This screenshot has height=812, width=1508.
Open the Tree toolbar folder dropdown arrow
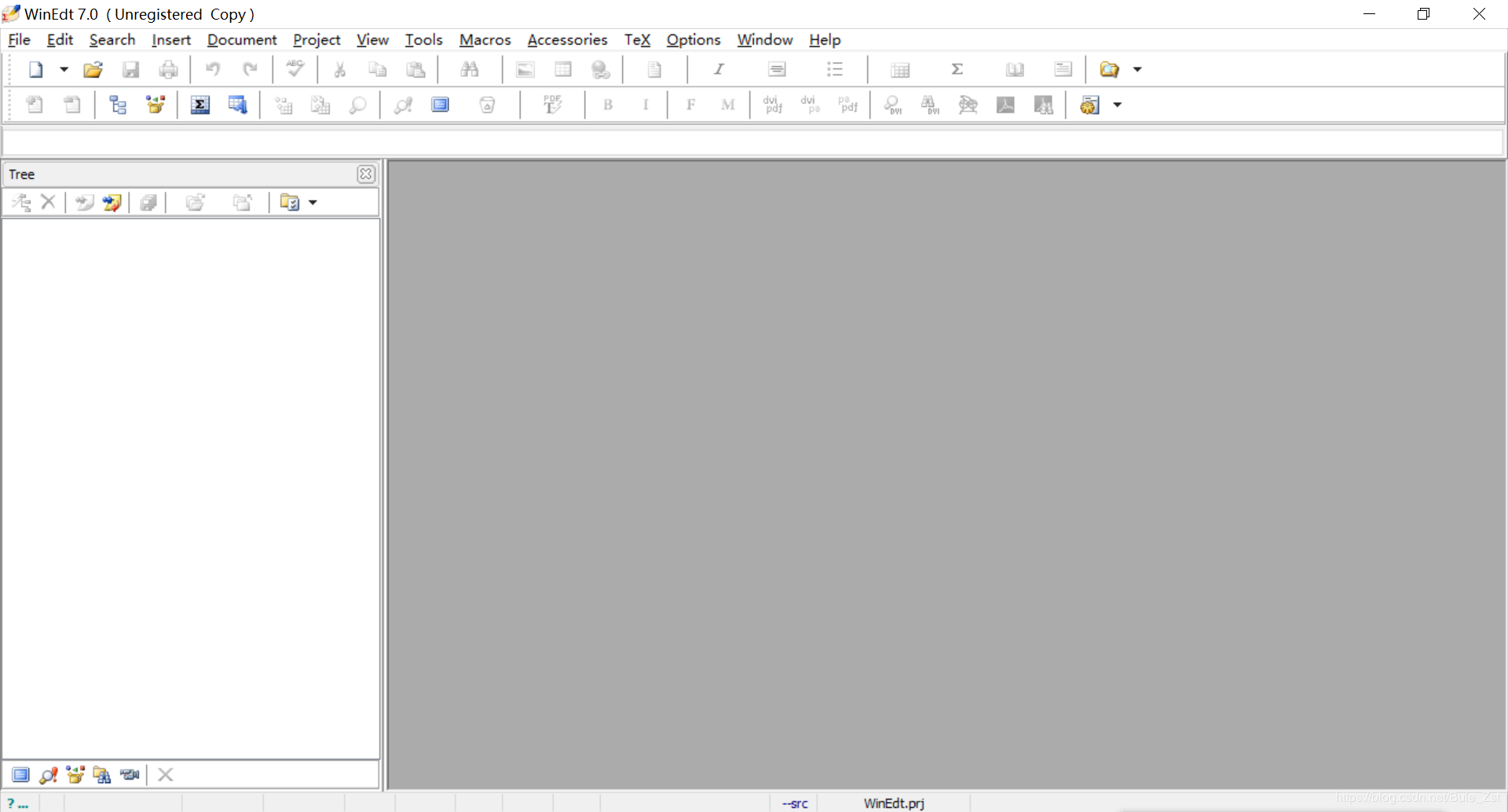[313, 203]
